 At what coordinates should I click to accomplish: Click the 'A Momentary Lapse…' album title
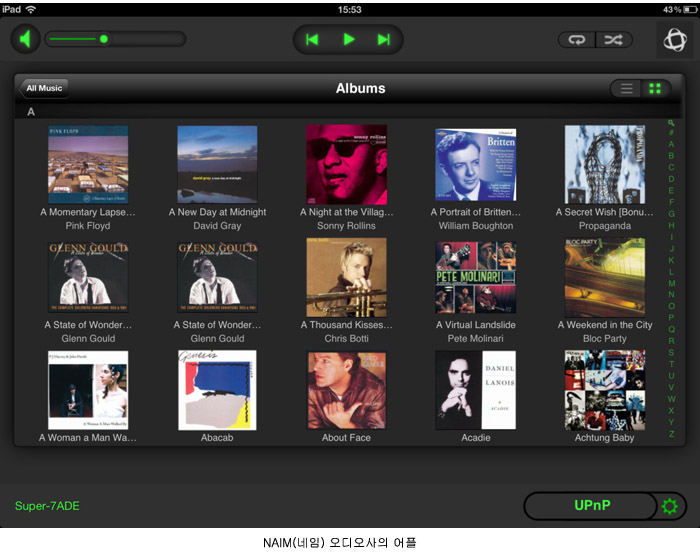tap(88, 212)
